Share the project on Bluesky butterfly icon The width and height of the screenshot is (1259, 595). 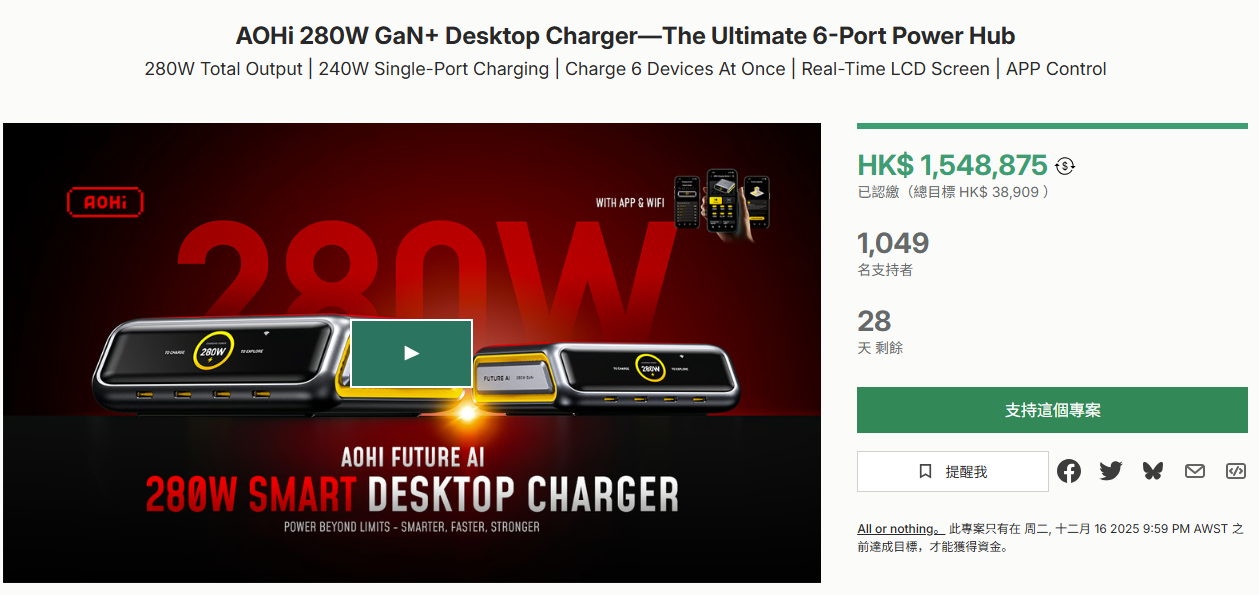(1153, 471)
